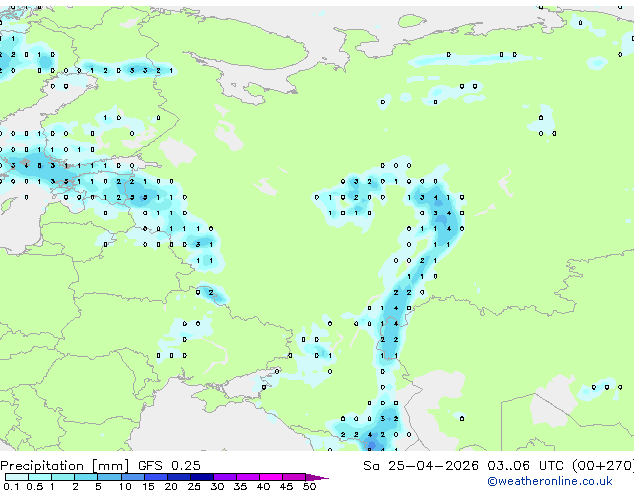Select the 10 mm blue legend swatch
Viewport: 634px width, 490px height.
132,477
